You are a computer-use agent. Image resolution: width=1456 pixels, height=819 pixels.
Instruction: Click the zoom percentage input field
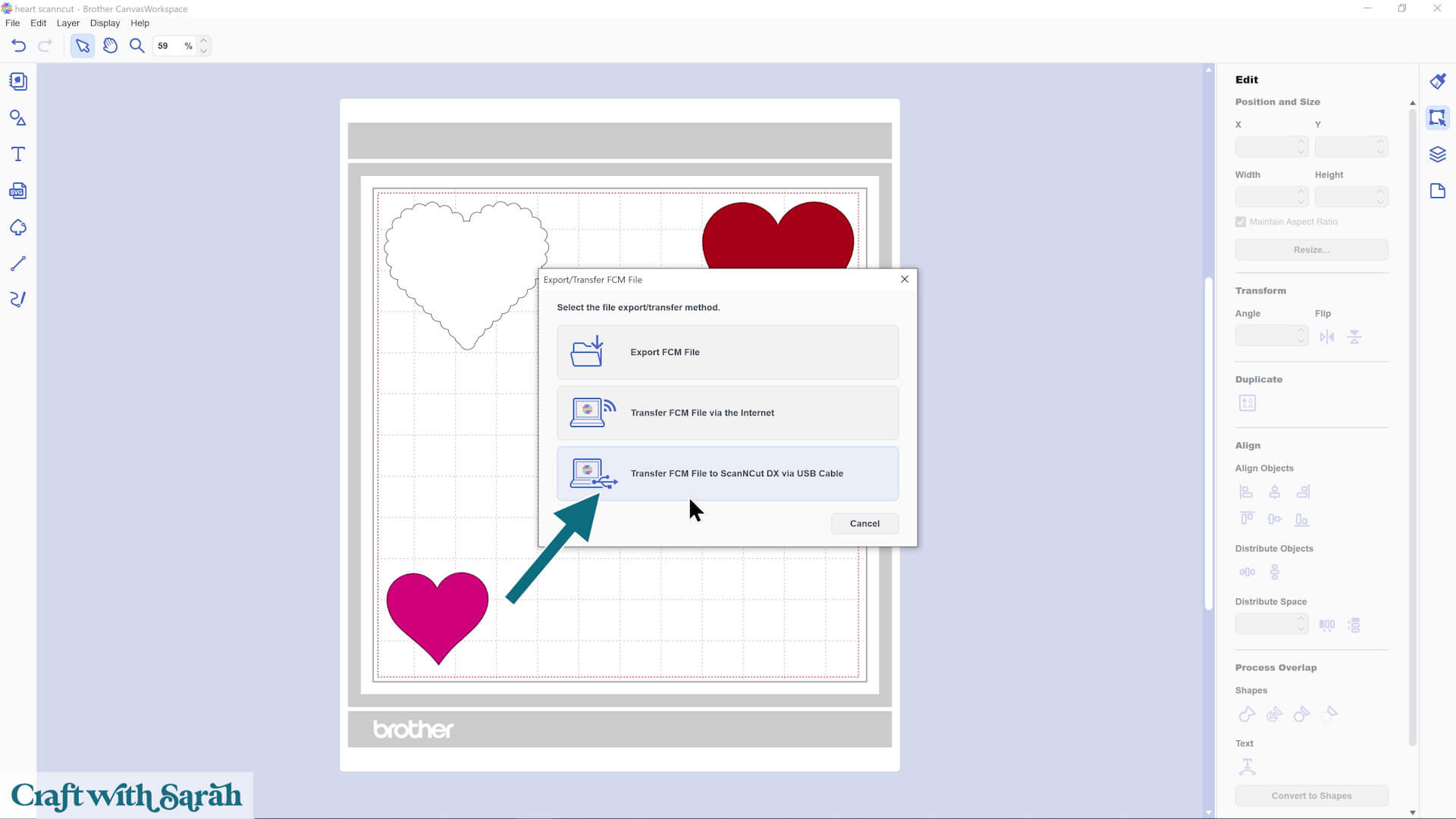point(168,45)
